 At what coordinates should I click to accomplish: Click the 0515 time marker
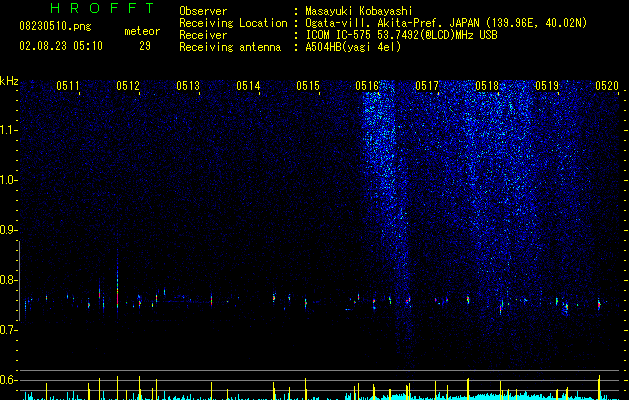click(308, 85)
